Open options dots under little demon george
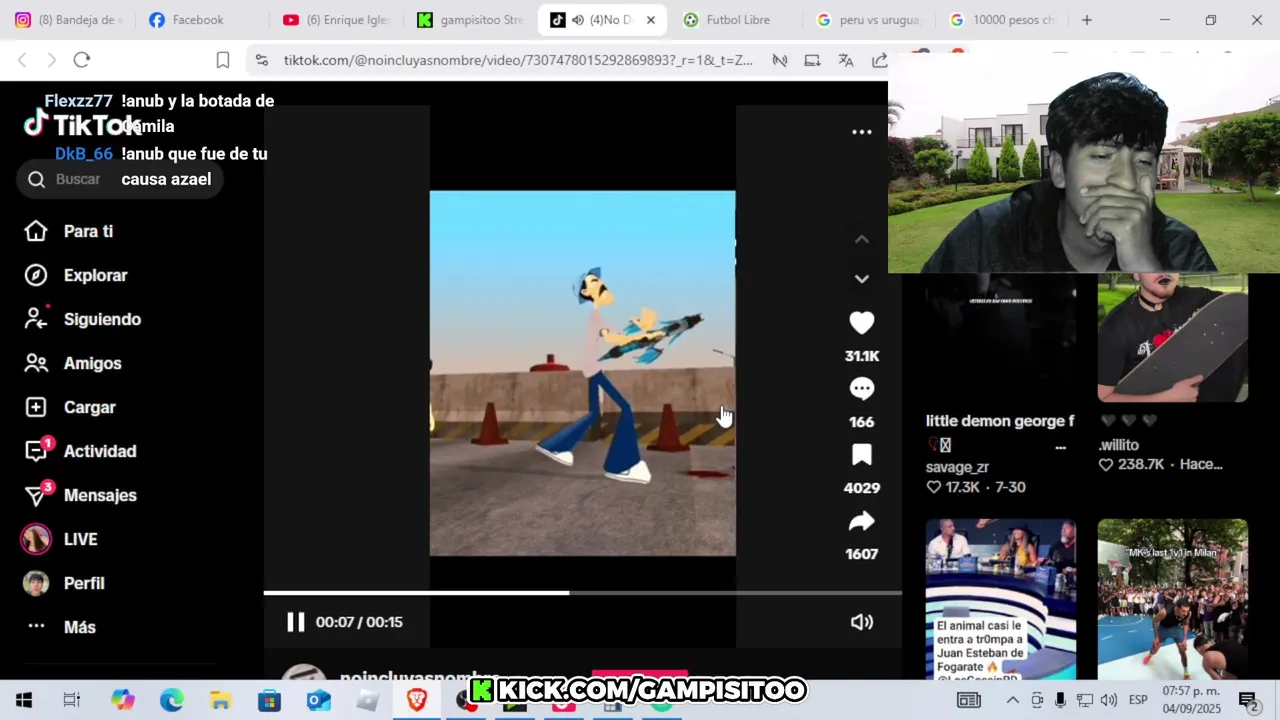 click(x=1061, y=447)
